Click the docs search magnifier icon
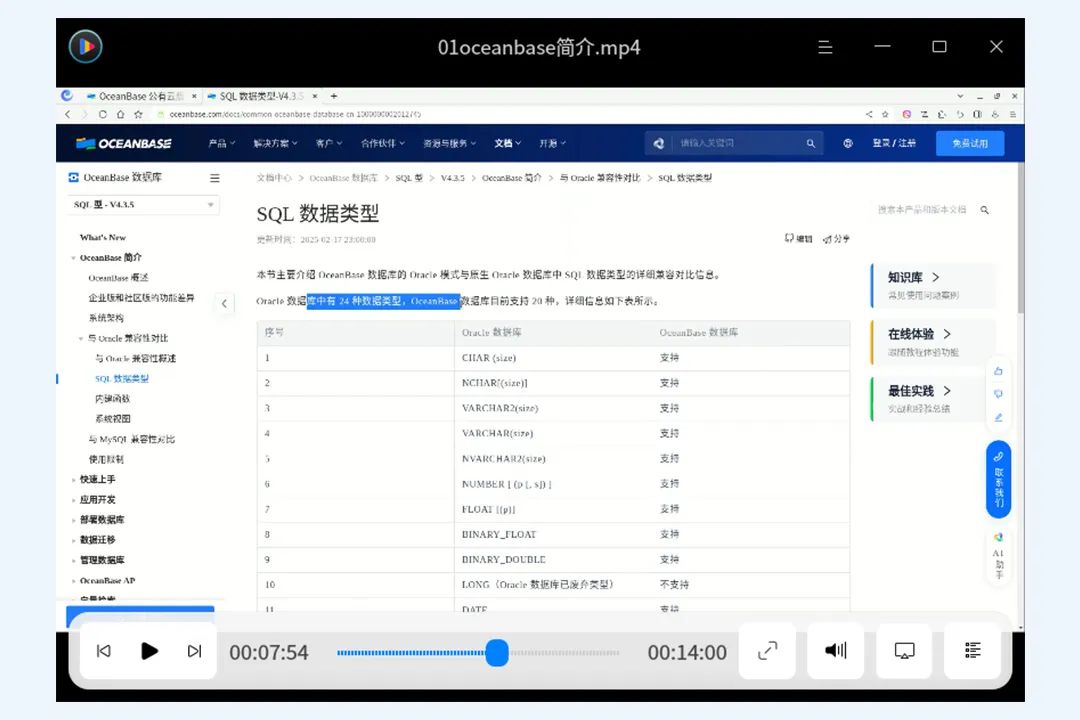 point(984,209)
